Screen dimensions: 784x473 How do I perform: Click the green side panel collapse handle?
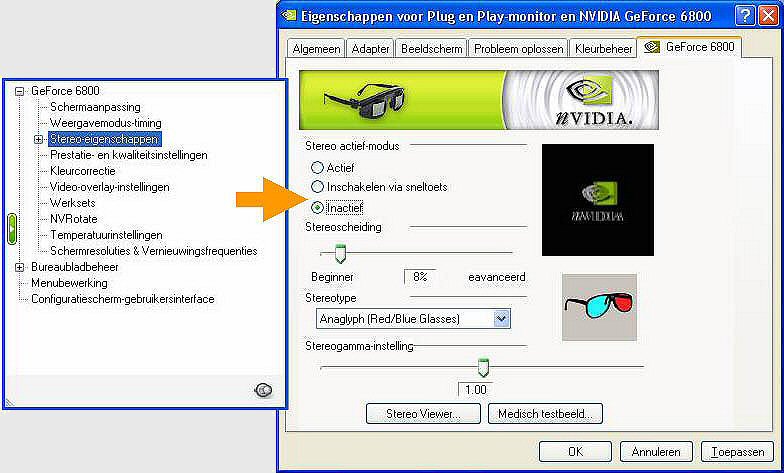tap(12, 228)
